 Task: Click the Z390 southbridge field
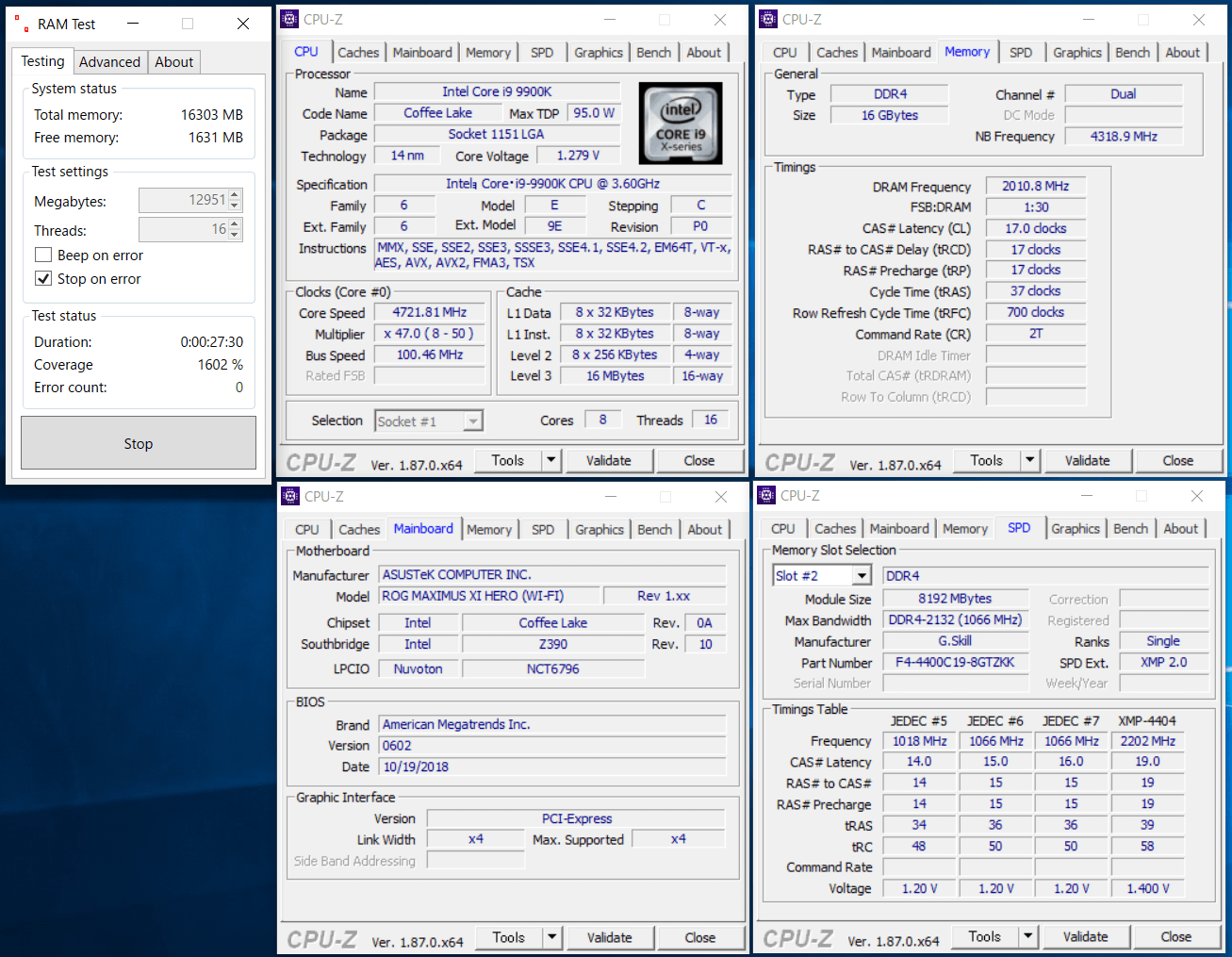[x=553, y=644]
